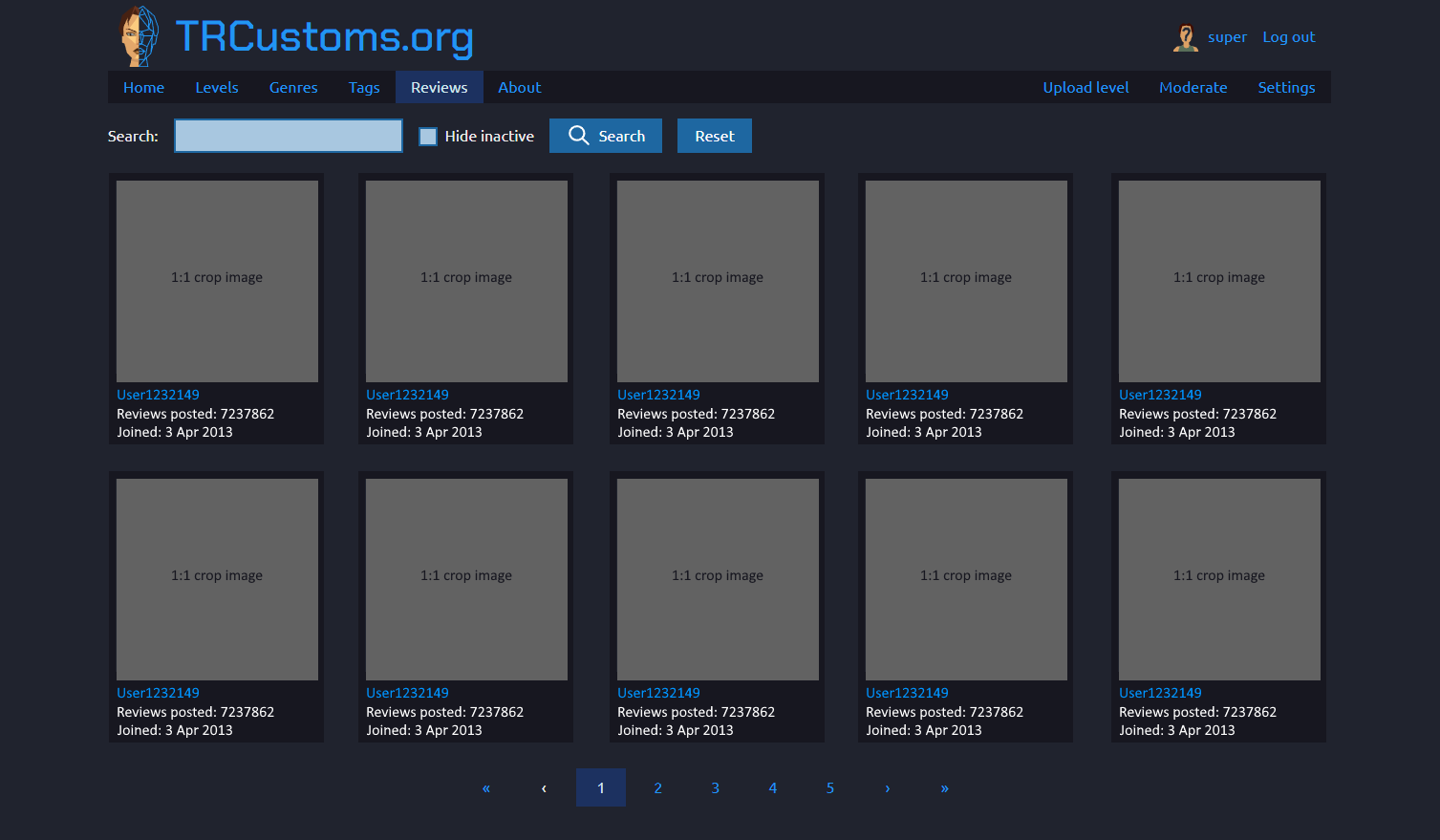
Task: Click super's avatar picture in the header
Action: click(1186, 36)
